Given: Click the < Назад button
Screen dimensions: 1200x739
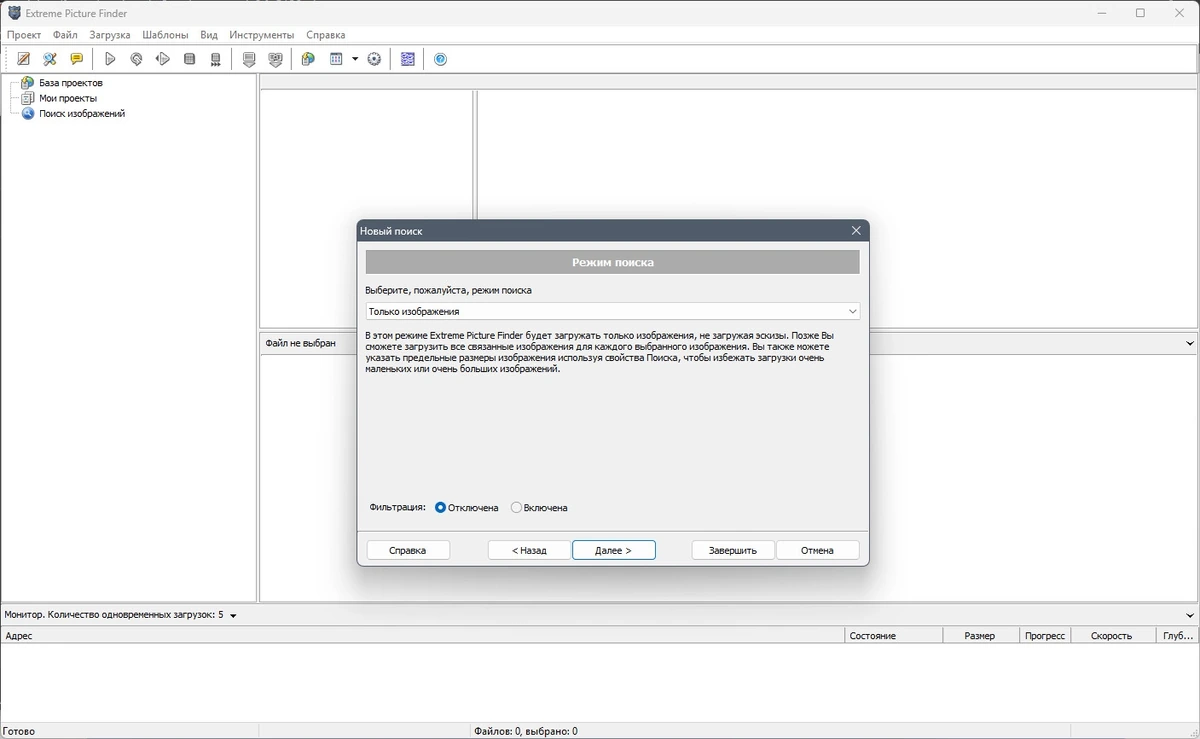Looking at the screenshot, I should pos(529,550).
